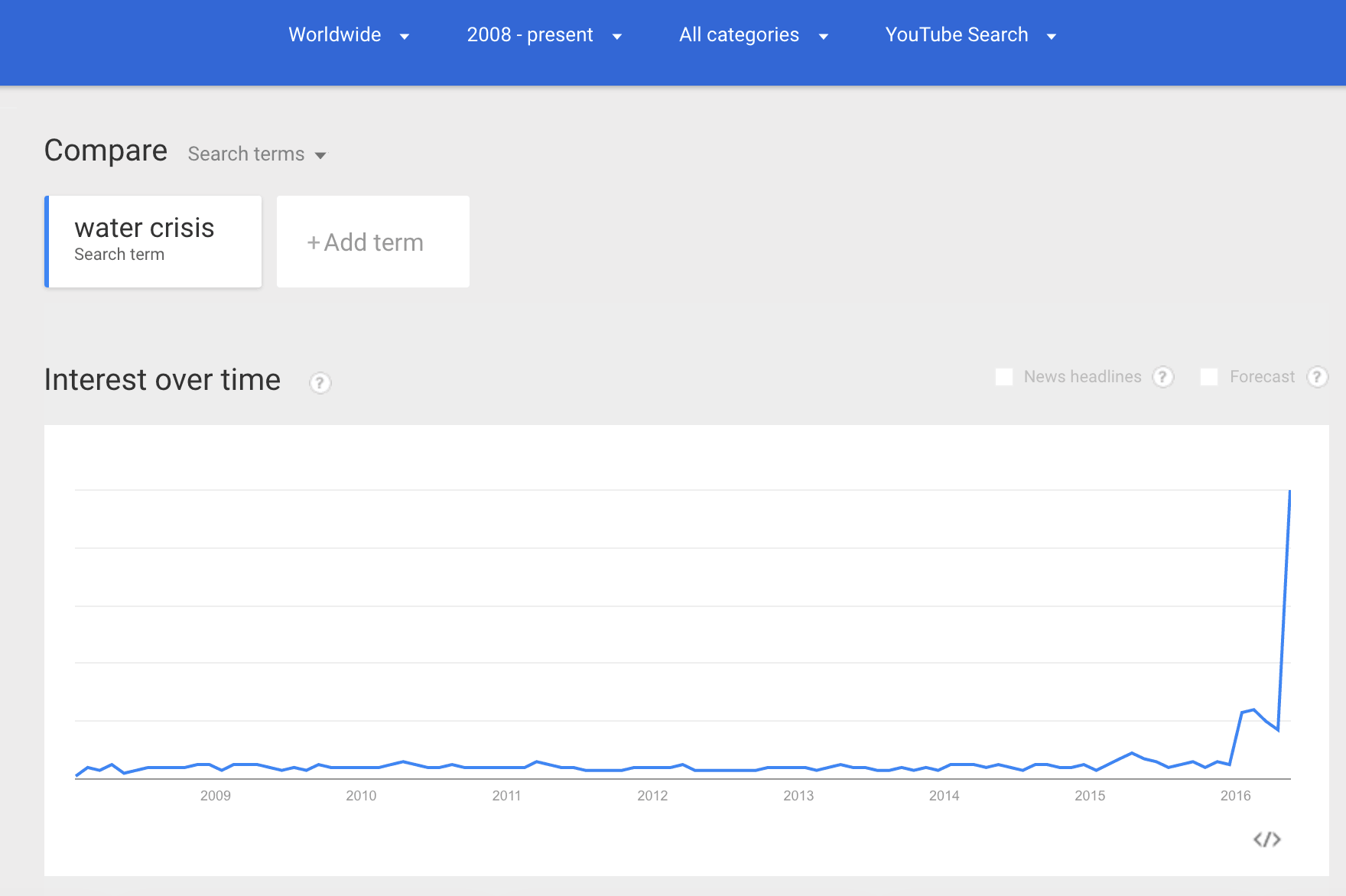Click the 2010 label on the time axis
The height and width of the screenshot is (896, 1346).
point(361,796)
